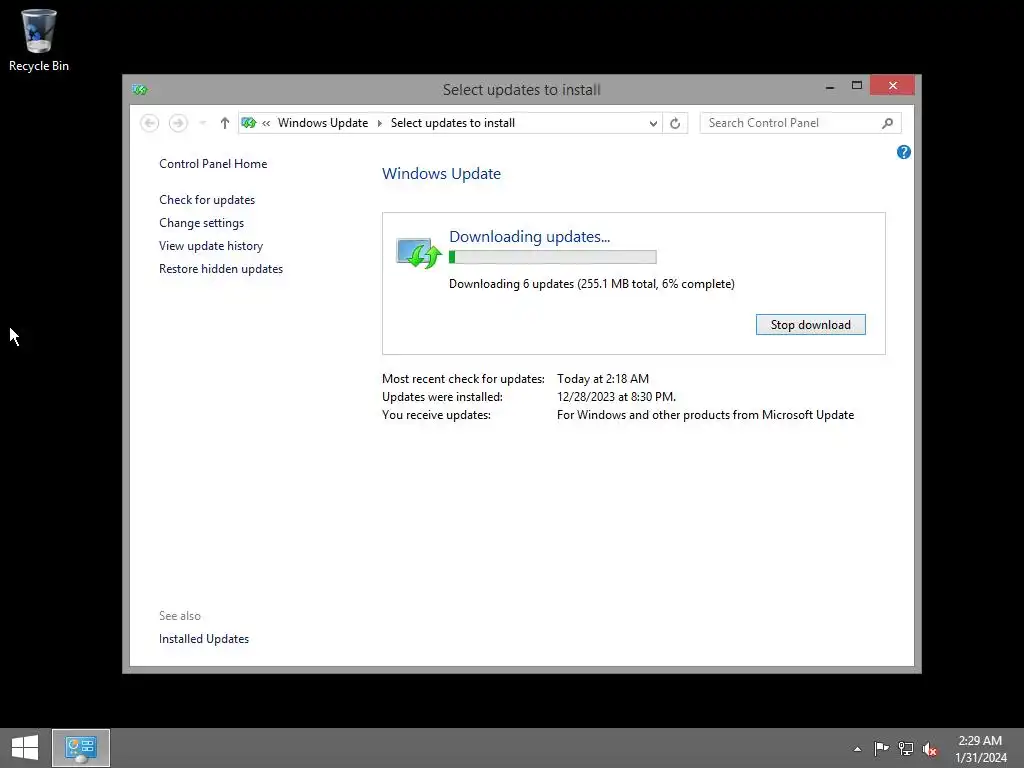Open the address bar history dropdown

pyautogui.click(x=652, y=123)
